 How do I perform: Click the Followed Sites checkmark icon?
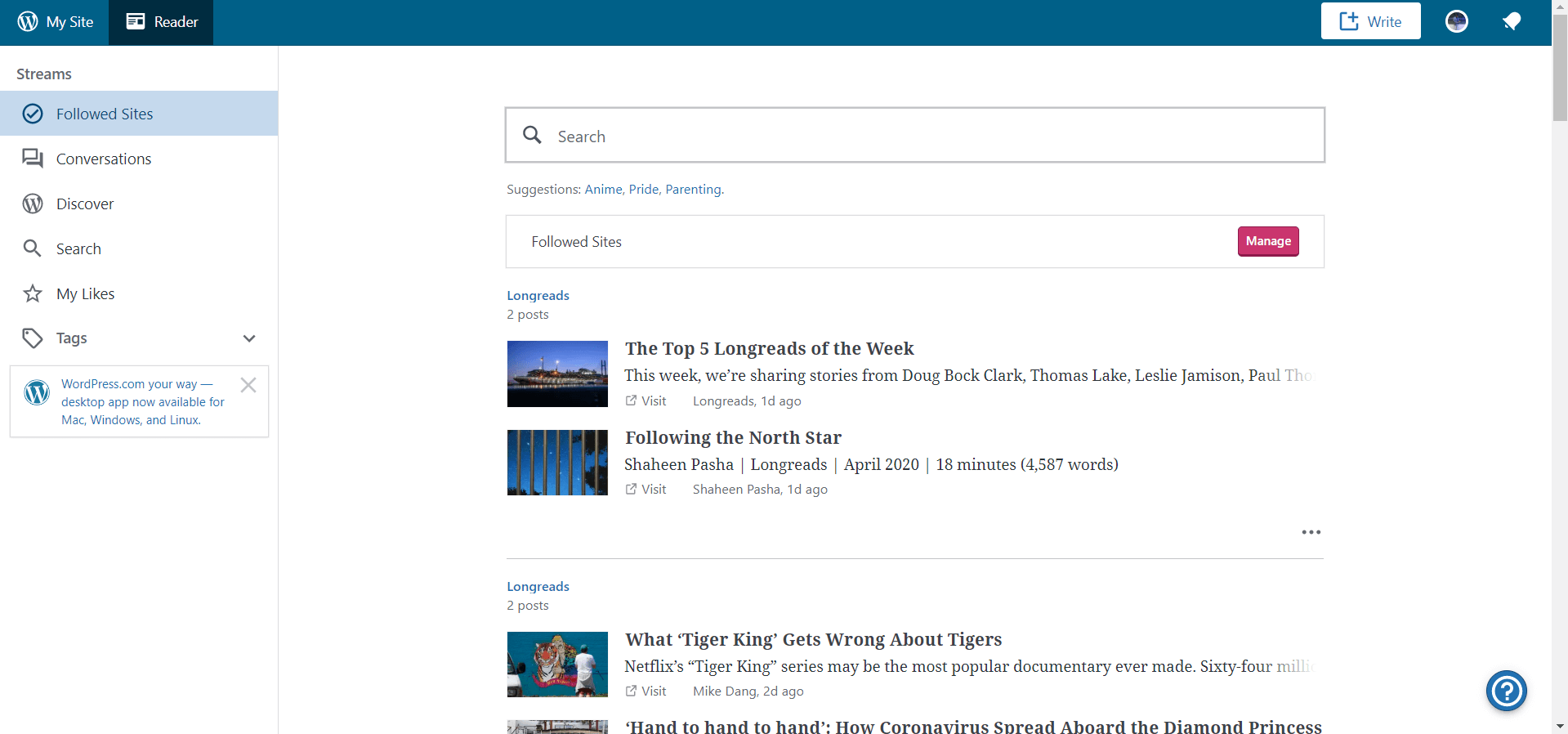[x=33, y=114]
